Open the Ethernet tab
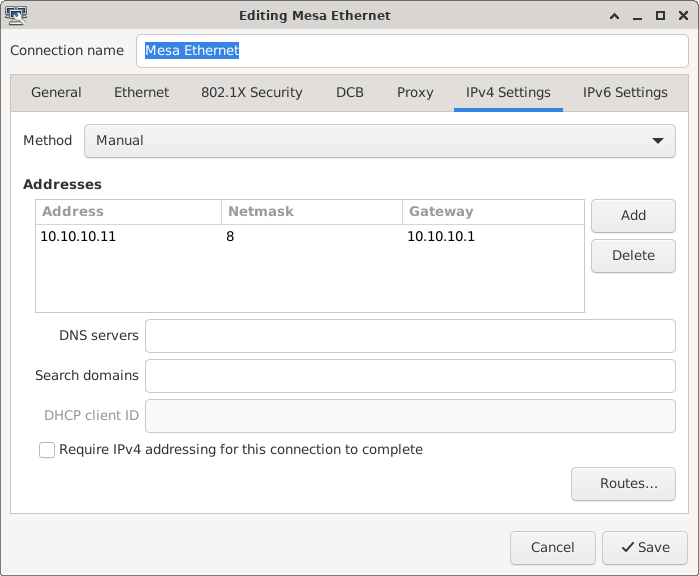 (x=141, y=93)
